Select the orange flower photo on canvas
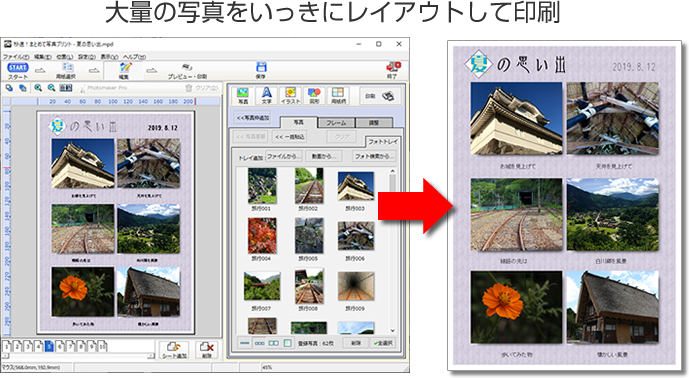The height and width of the screenshot is (378, 689). click(83, 291)
